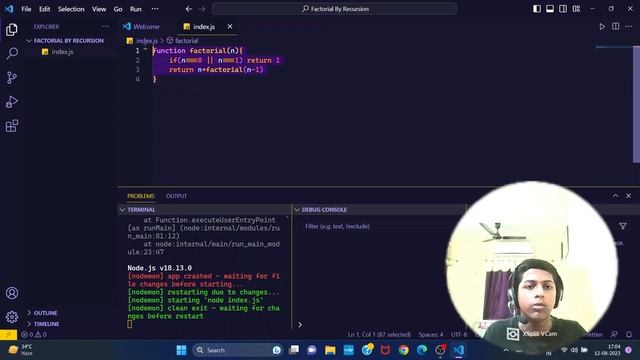Click the Ln 1, Col 1 cursor position
The height and width of the screenshot is (360, 640).
click(379, 334)
